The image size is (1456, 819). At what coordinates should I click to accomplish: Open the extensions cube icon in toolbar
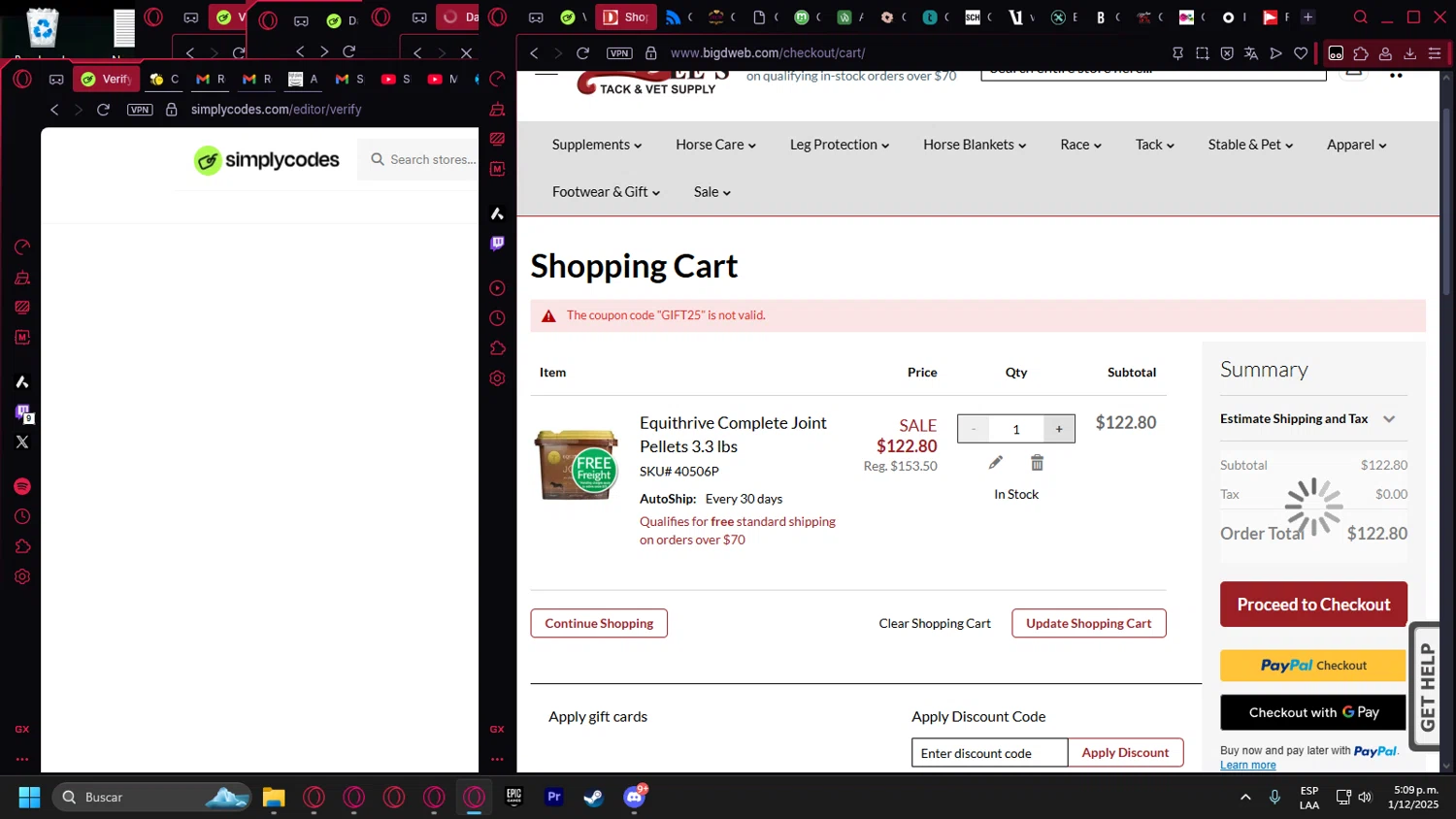click(1361, 53)
